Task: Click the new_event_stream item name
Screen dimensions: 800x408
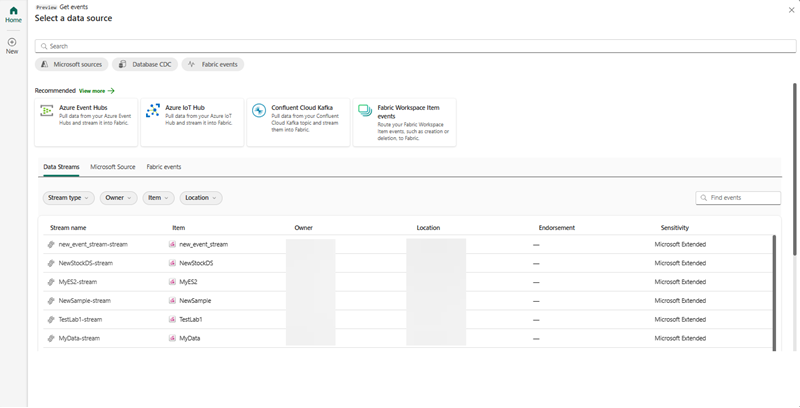Action: tap(204, 245)
